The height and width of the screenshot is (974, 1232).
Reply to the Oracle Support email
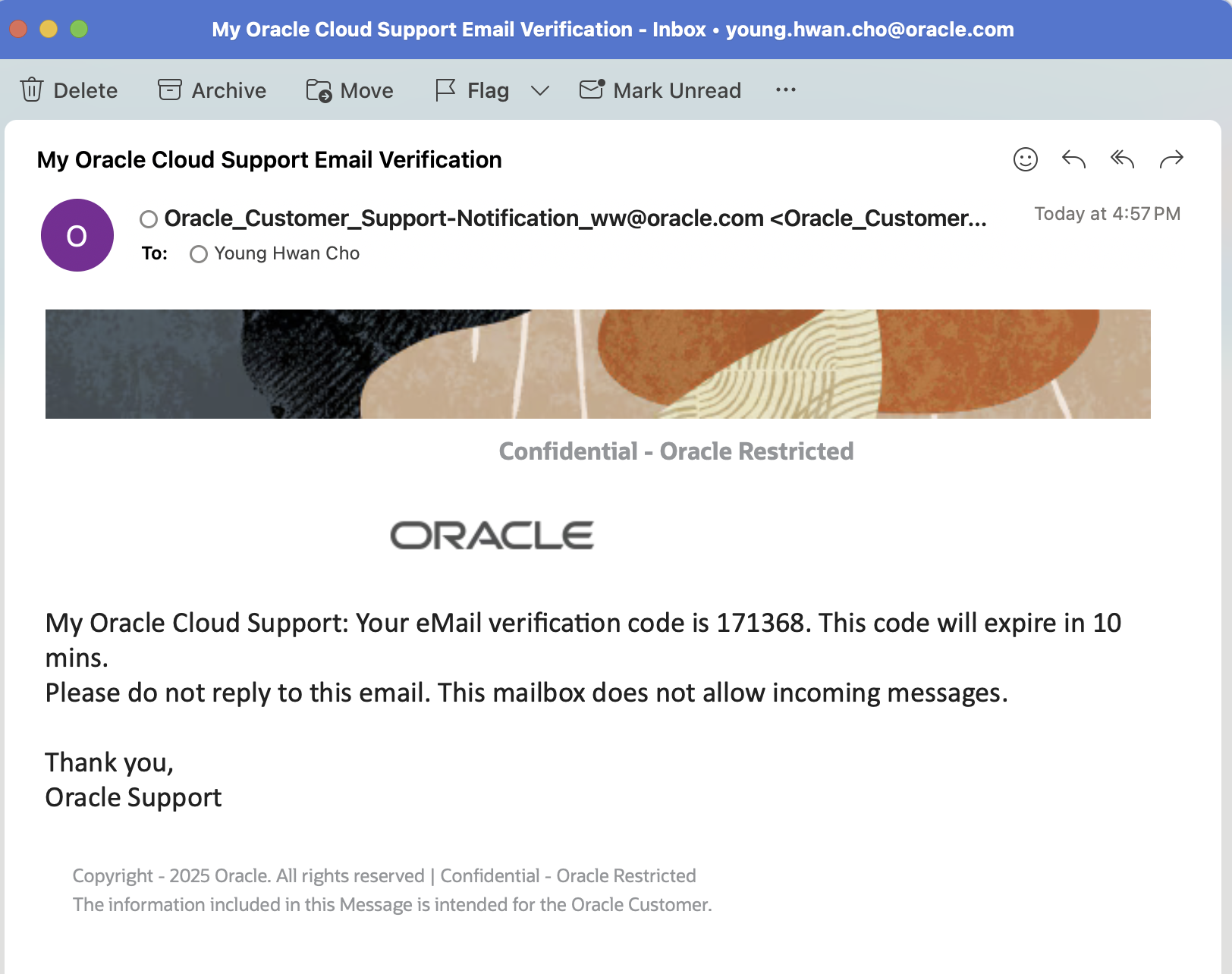point(1073,159)
